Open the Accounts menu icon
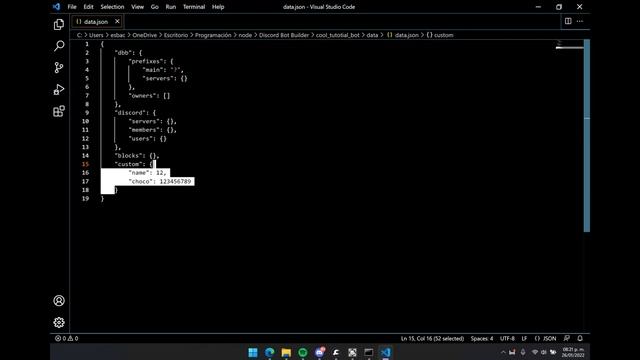Screen dimensions: 640x360 coord(59,301)
